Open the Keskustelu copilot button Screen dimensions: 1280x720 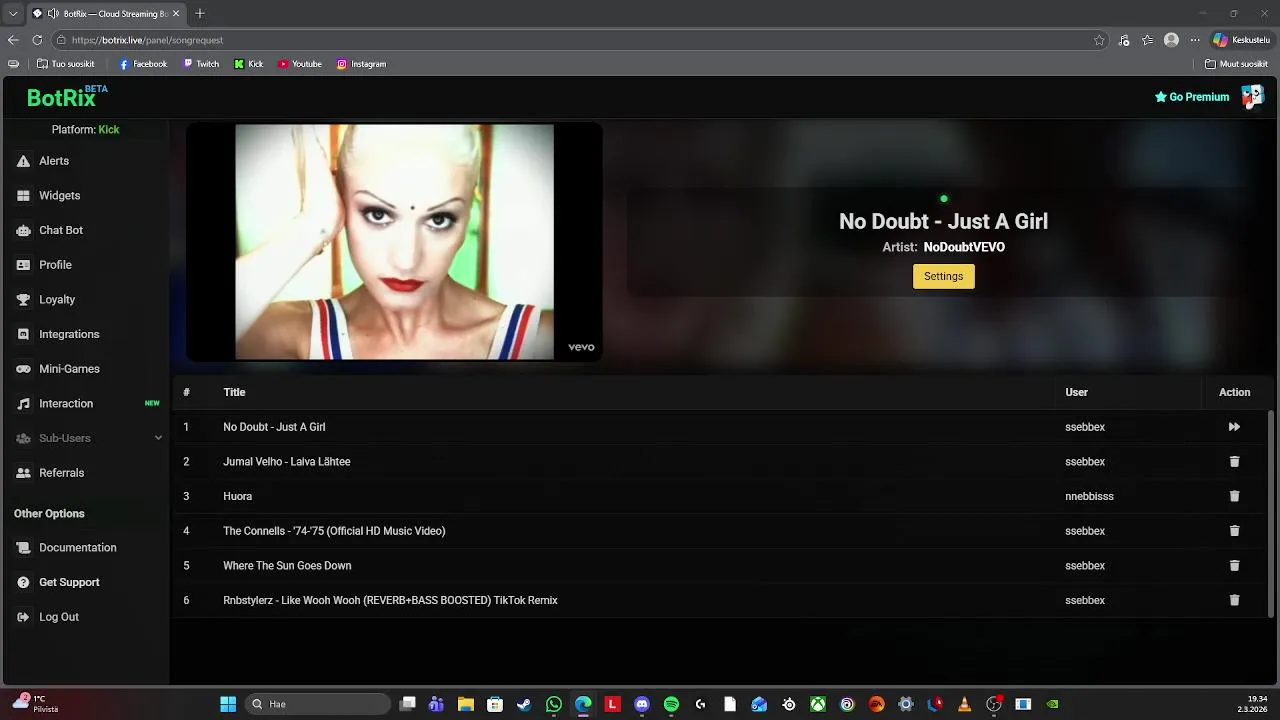tap(1241, 40)
